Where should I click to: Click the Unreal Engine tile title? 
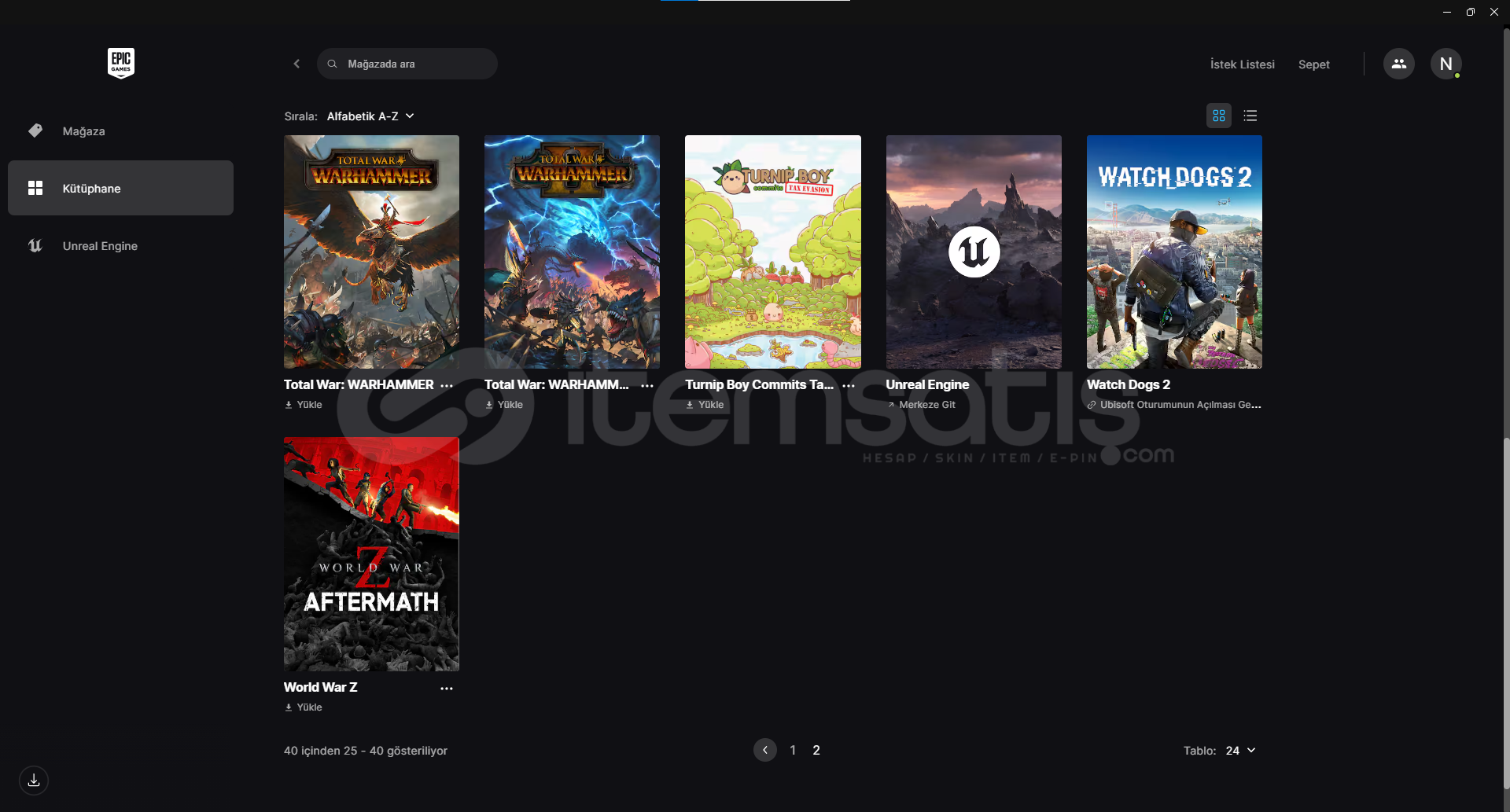[927, 384]
